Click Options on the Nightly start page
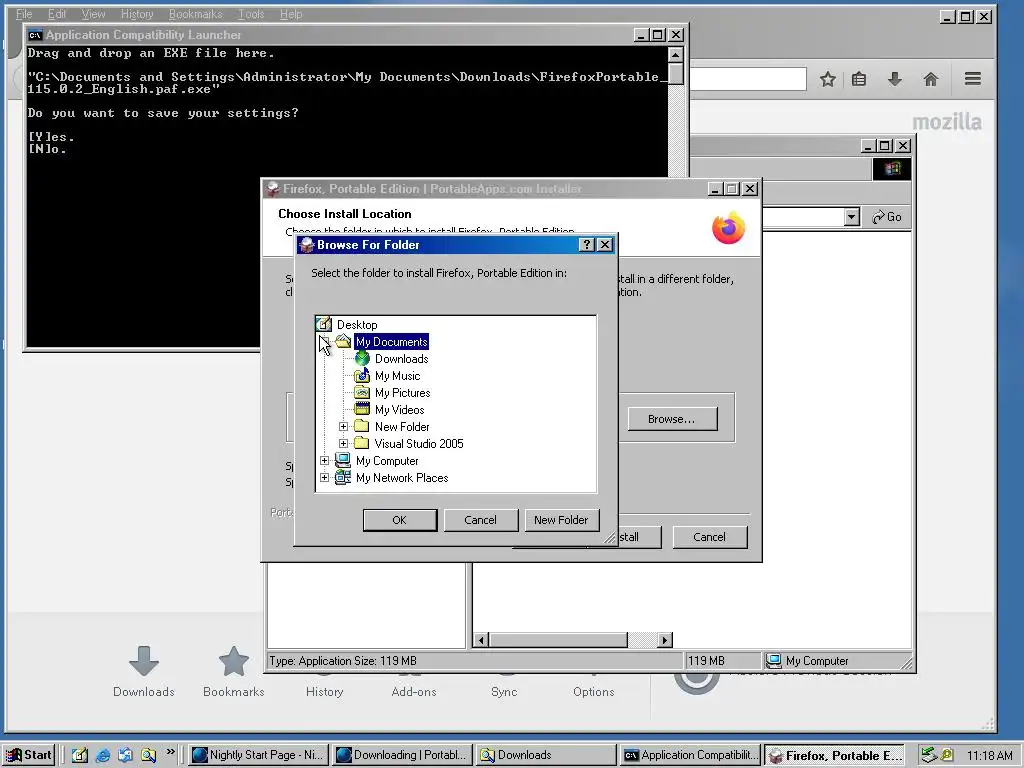This screenshot has height=768, width=1024. click(x=594, y=692)
